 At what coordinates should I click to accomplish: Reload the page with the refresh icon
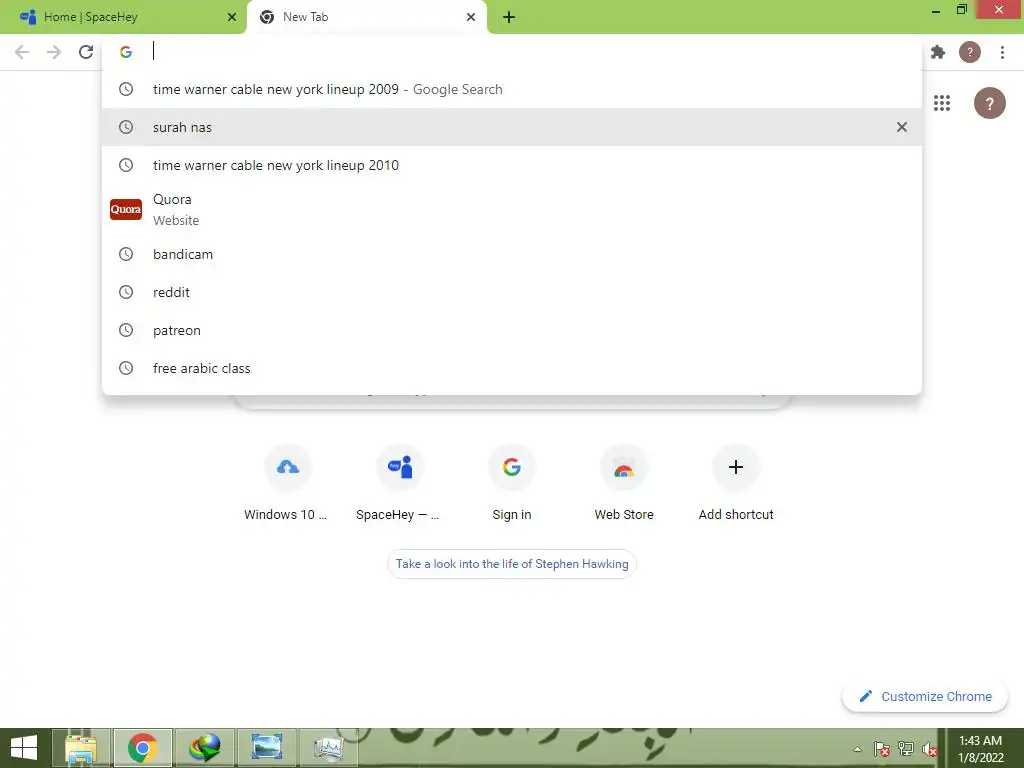click(x=86, y=52)
